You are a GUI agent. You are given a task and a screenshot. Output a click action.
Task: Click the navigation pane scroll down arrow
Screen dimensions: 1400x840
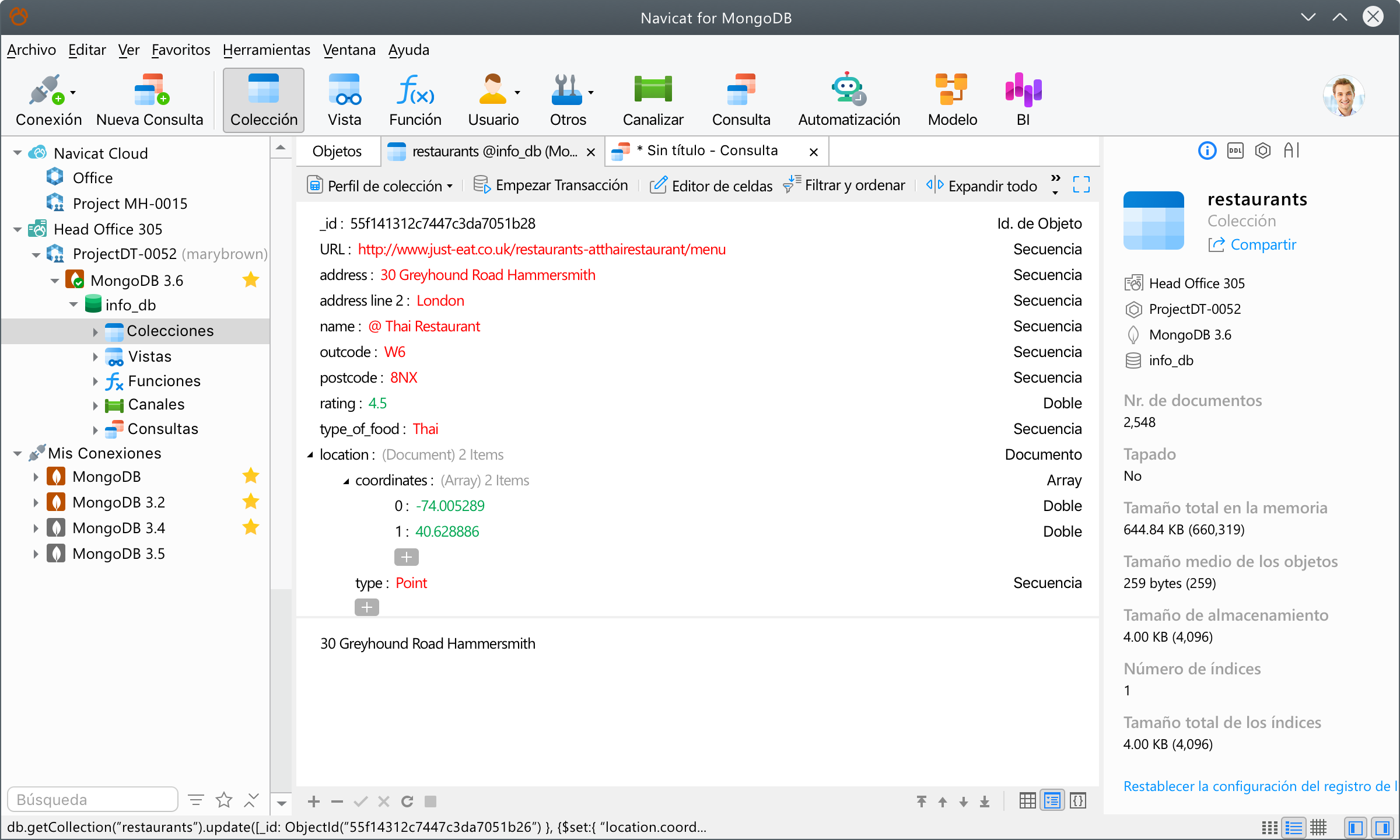[281, 804]
